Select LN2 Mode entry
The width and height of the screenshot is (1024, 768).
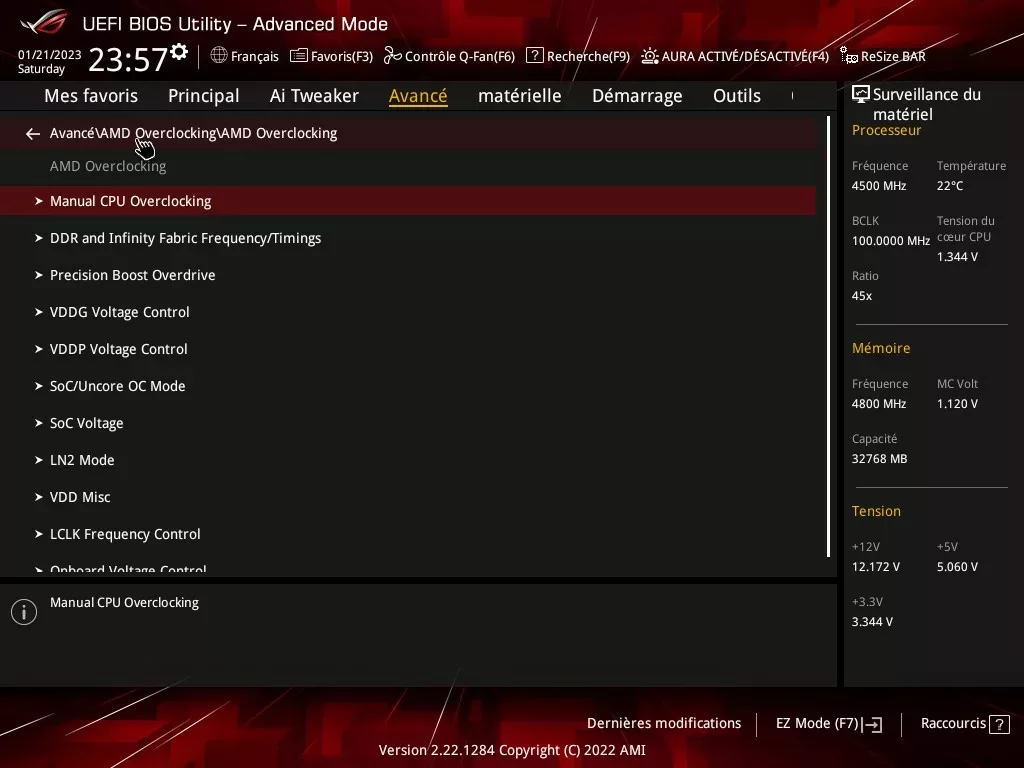(x=81, y=460)
